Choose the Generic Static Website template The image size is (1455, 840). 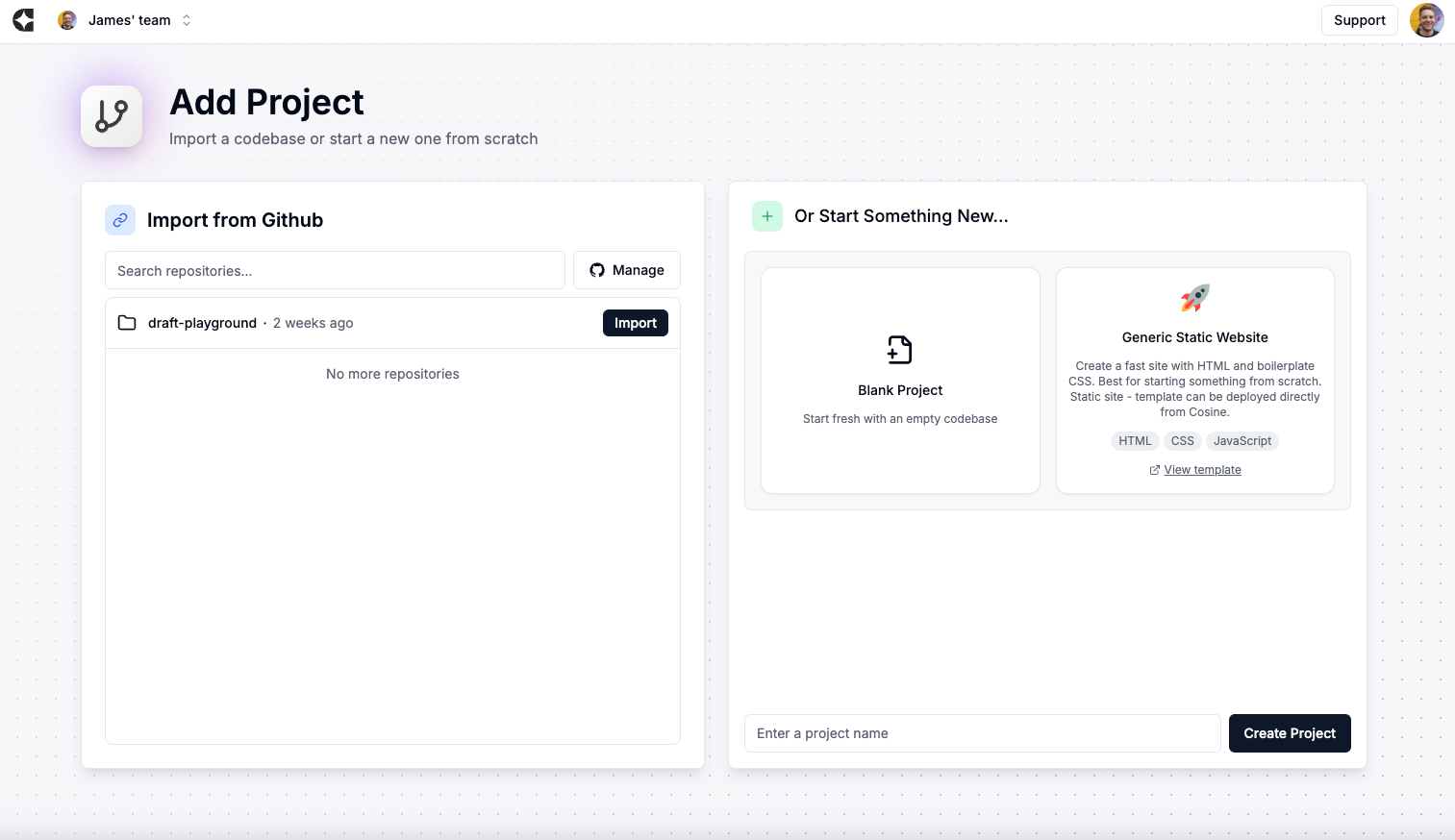1194,337
